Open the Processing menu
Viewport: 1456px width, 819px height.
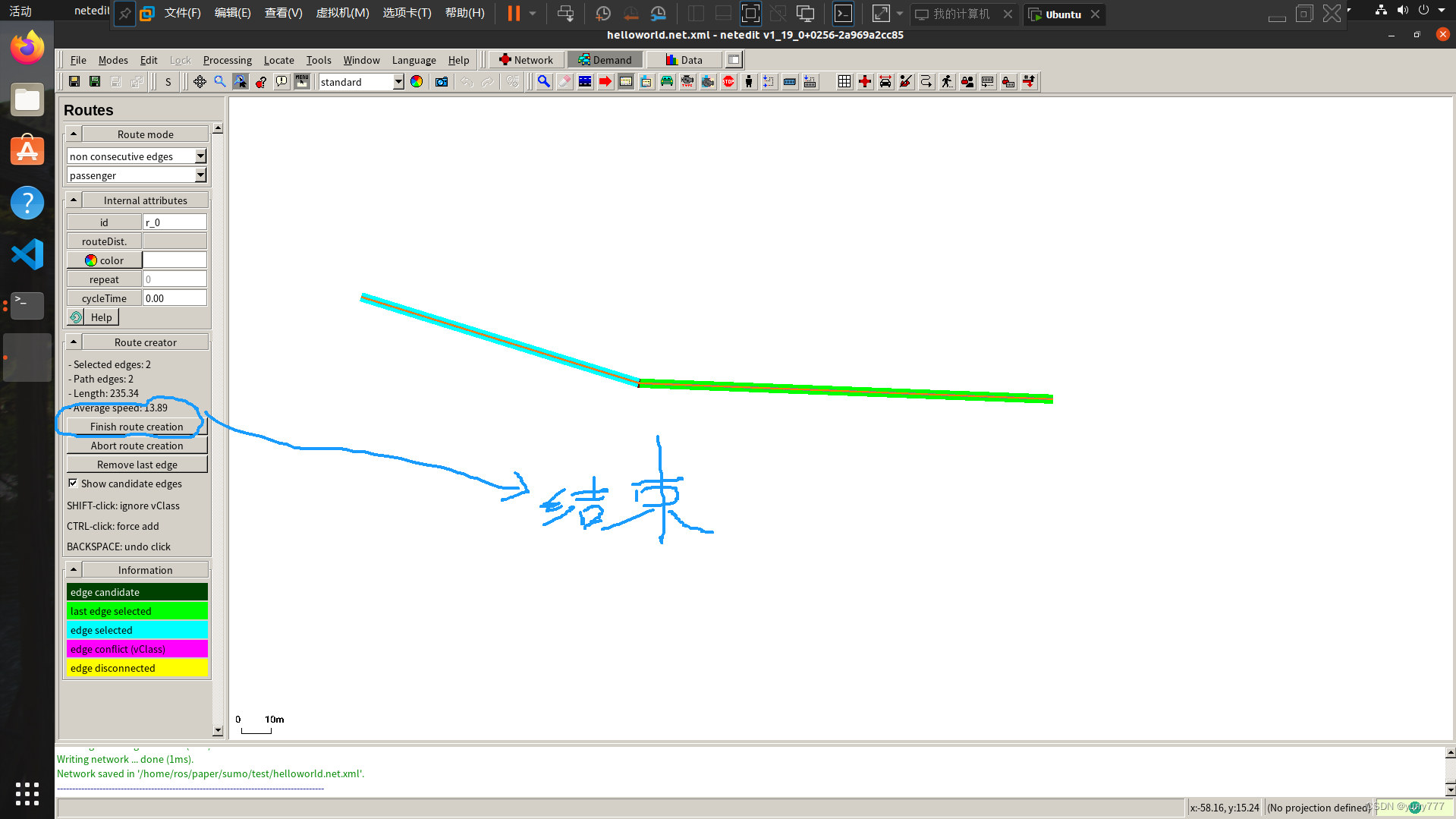(227, 60)
